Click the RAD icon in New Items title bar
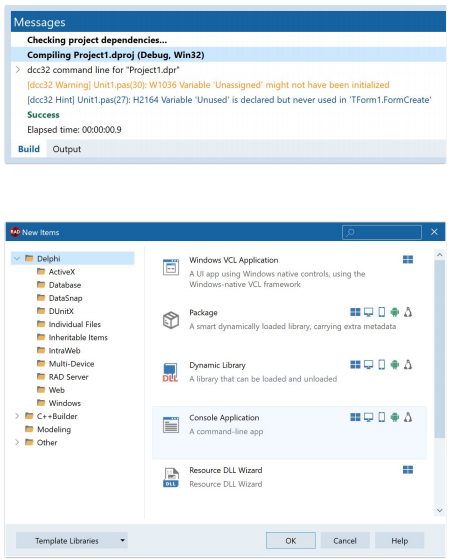The width and height of the screenshot is (452, 560). (15, 232)
